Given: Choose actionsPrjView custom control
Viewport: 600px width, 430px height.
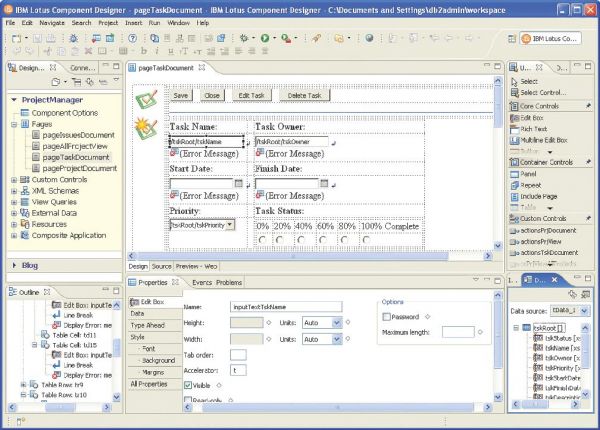Looking at the screenshot, I should coord(536,241).
